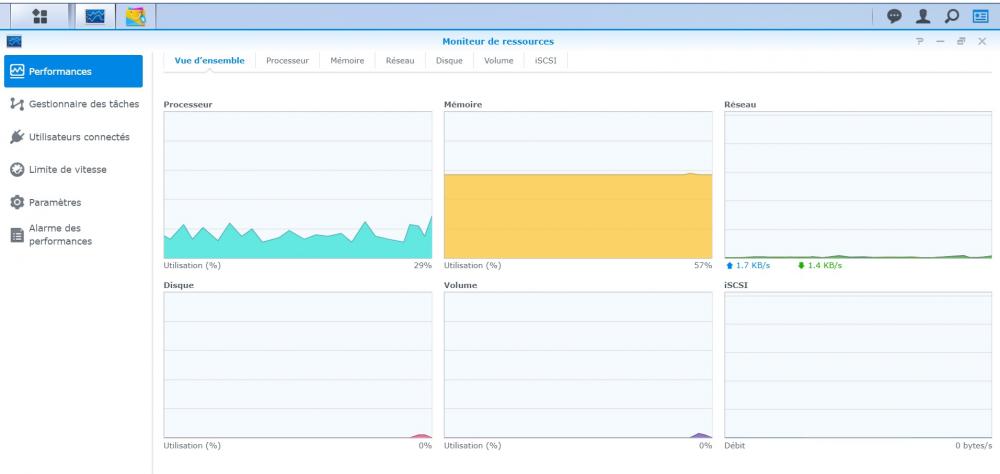Open the widgets panel icon
The height and width of the screenshot is (474, 1000).
pos(980,17)
